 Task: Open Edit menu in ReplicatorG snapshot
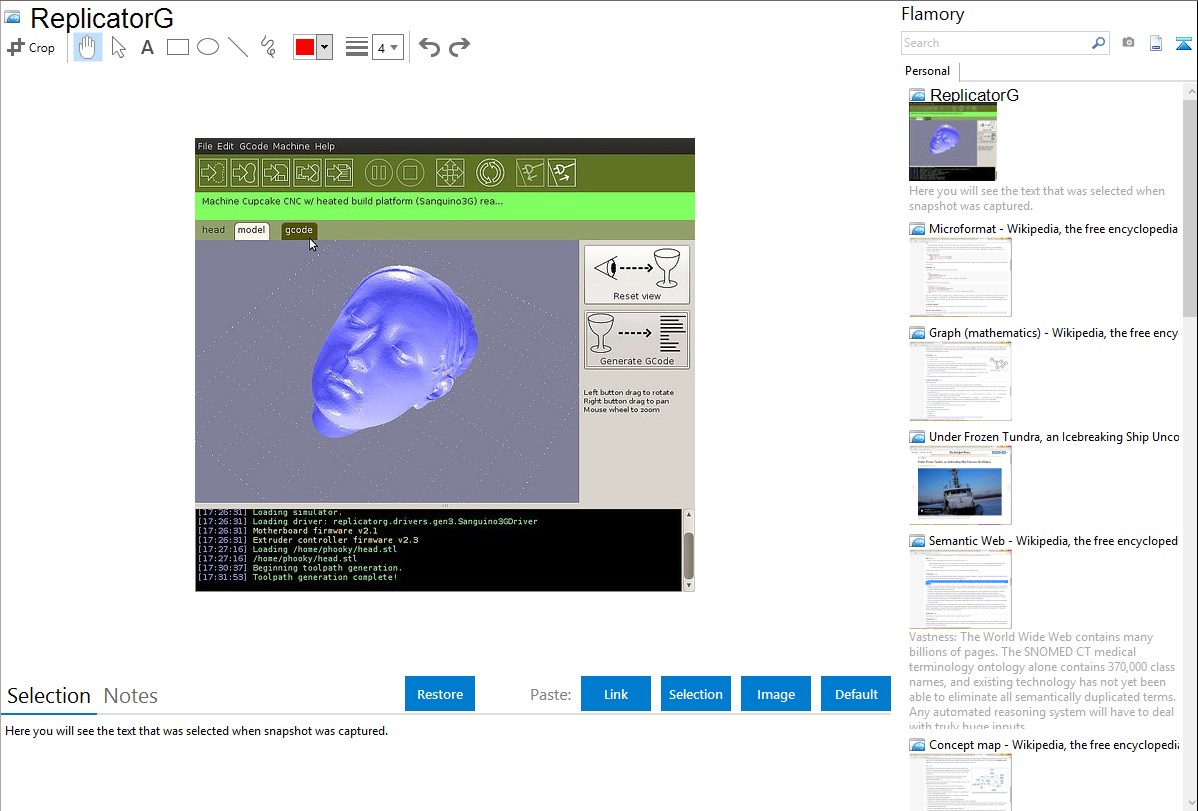pos(225,146)
